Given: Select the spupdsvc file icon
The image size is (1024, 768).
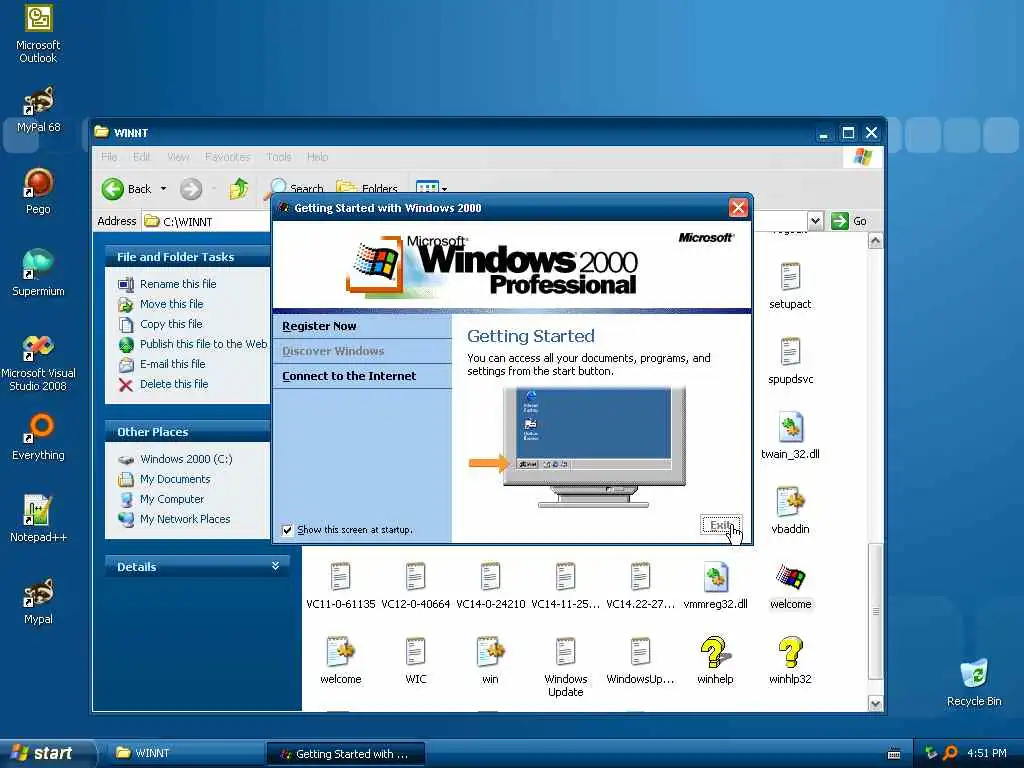Looking at the screenshot, I should point(790,360).
